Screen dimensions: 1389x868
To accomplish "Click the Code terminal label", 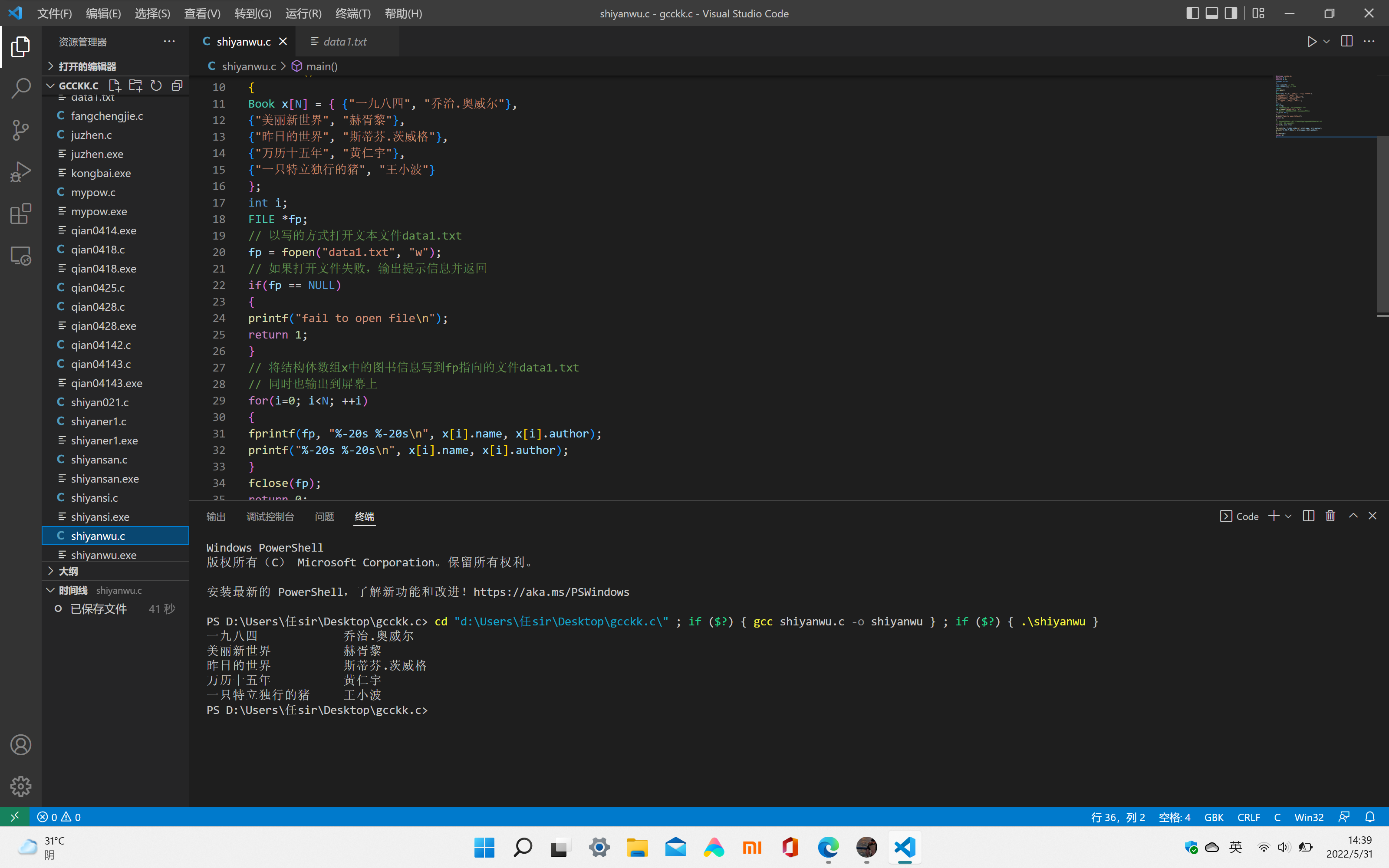I will pos(1239,516).
